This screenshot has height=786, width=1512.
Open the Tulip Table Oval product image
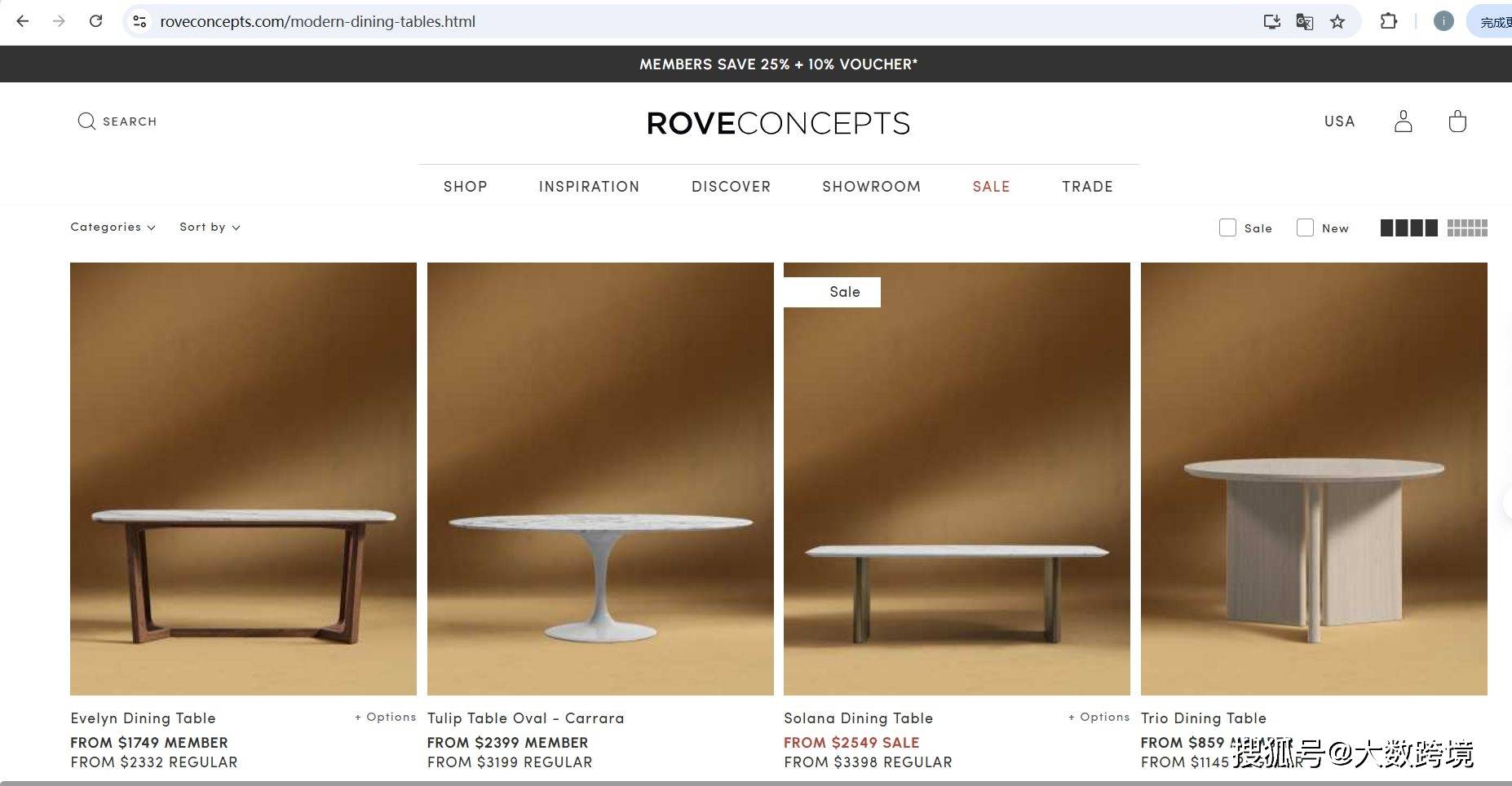pos(600,479)
